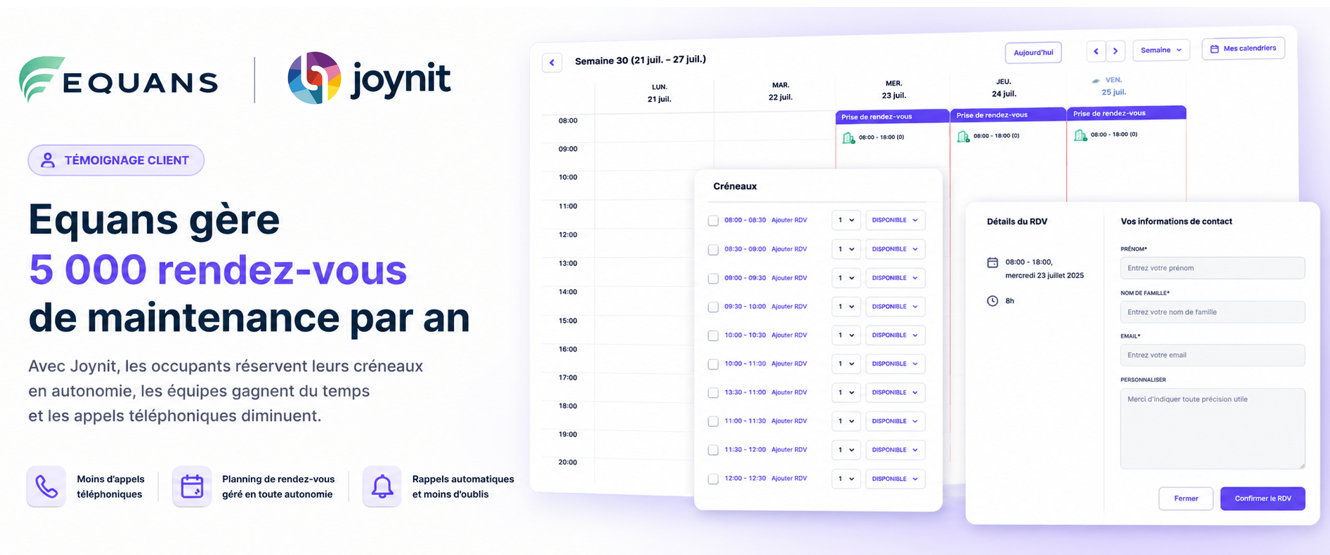Open Mes calendriers

(1243, 48)
